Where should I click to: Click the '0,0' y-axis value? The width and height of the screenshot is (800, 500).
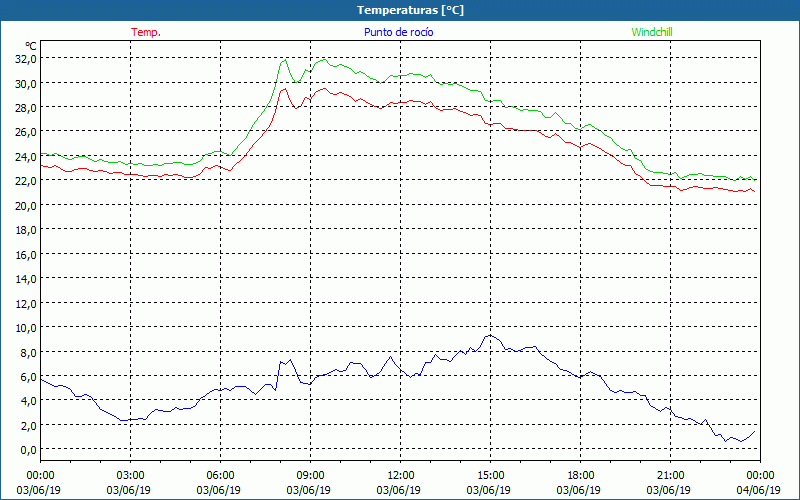pyautogui.click(x=29, y=449)
